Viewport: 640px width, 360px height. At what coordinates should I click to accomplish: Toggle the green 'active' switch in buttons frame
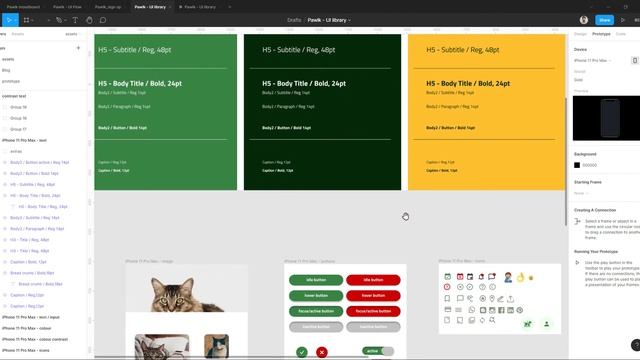coord(378,351)
